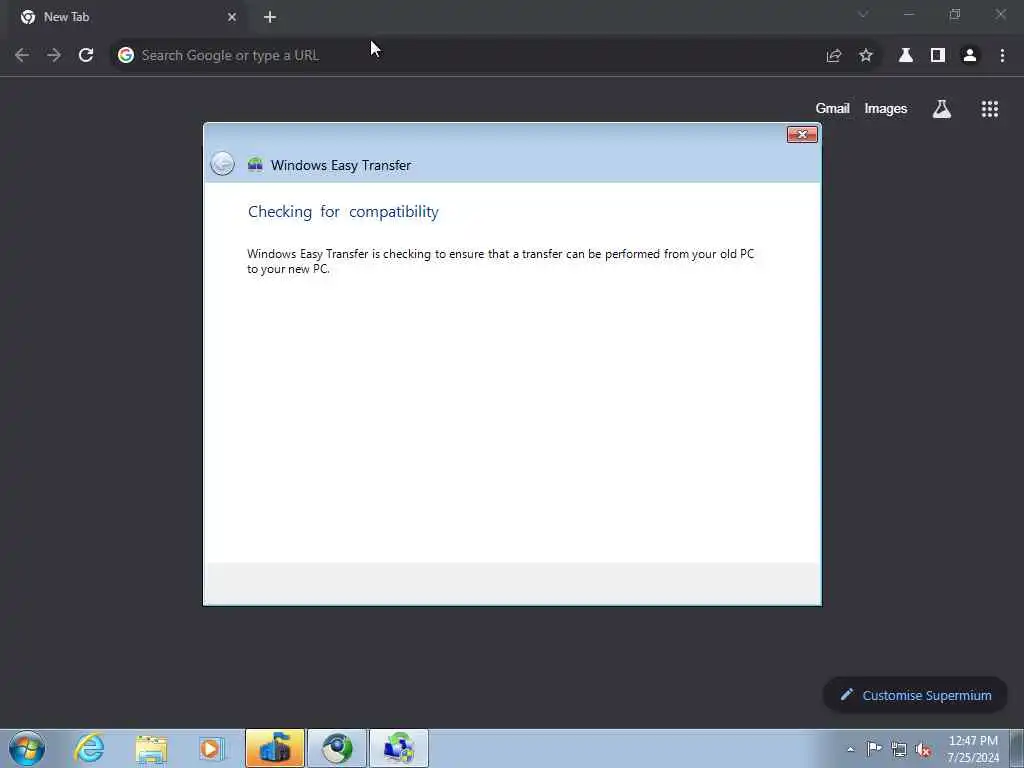
Task: Open the clock showing 12:47 PM
Action: pos(973,749)
